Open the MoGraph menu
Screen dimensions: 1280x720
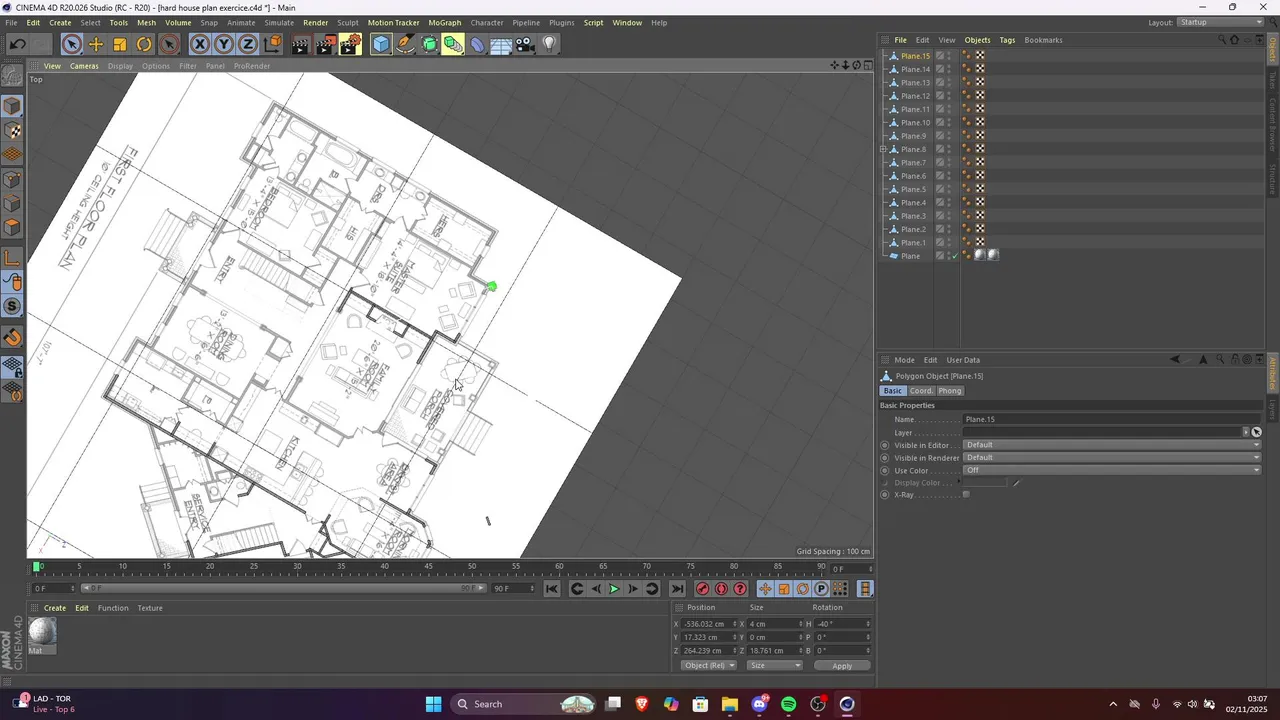click(445, 22)
